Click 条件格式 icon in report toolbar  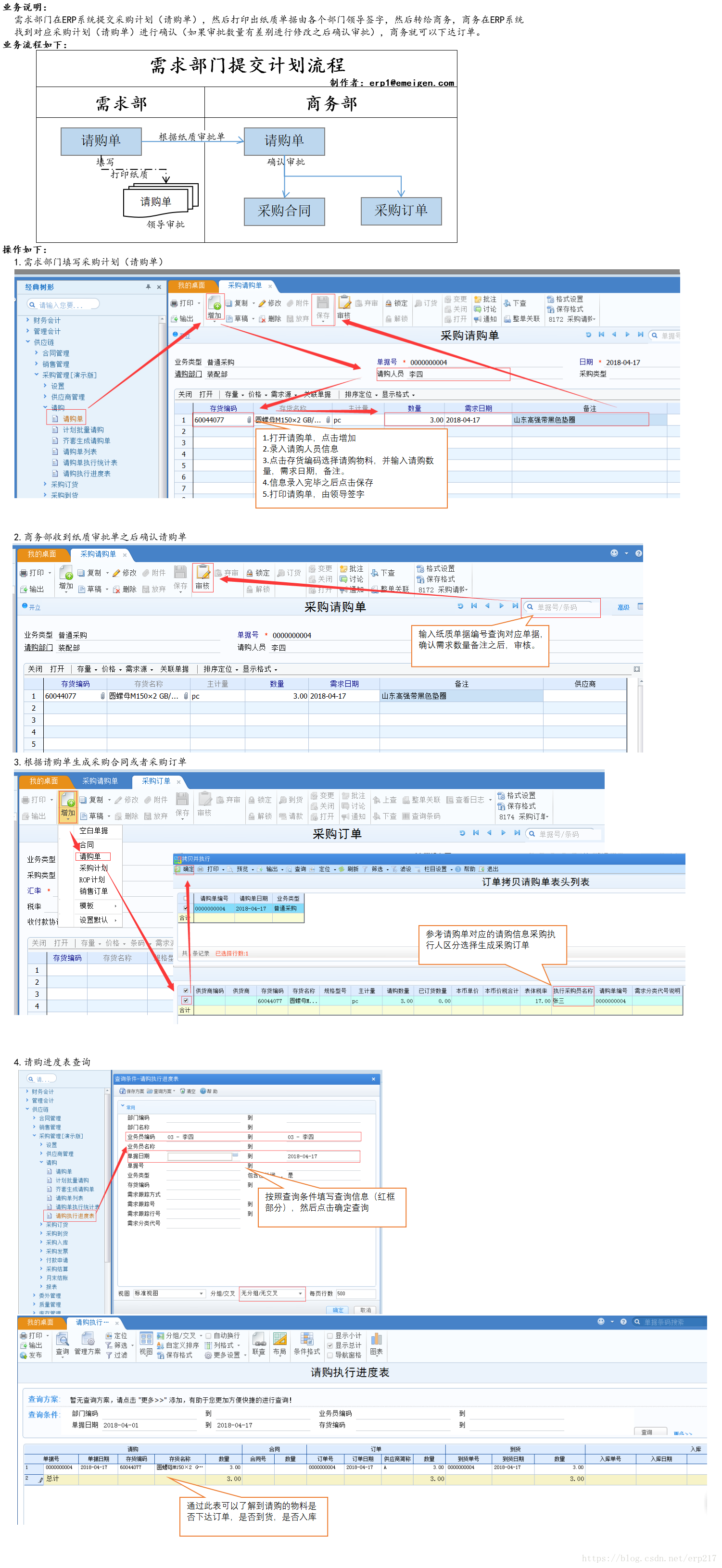307,1344
